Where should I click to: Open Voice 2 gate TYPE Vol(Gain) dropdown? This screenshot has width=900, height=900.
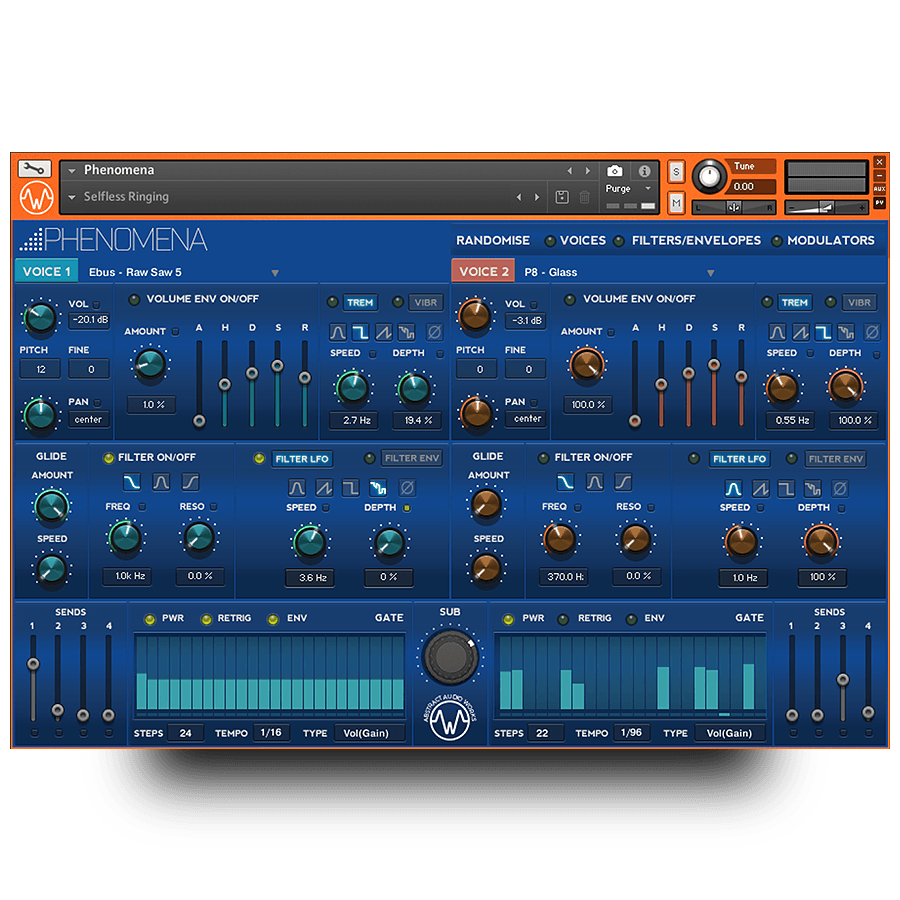(729, 733)
